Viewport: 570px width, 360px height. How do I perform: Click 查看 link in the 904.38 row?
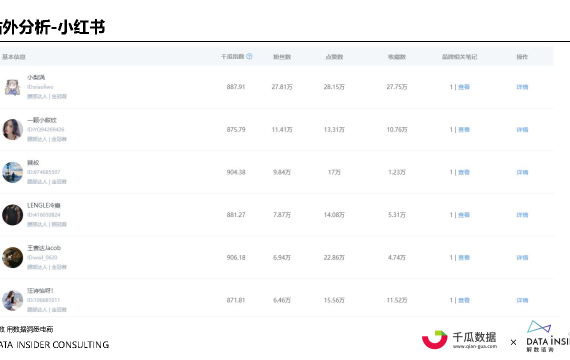(464, 172)
